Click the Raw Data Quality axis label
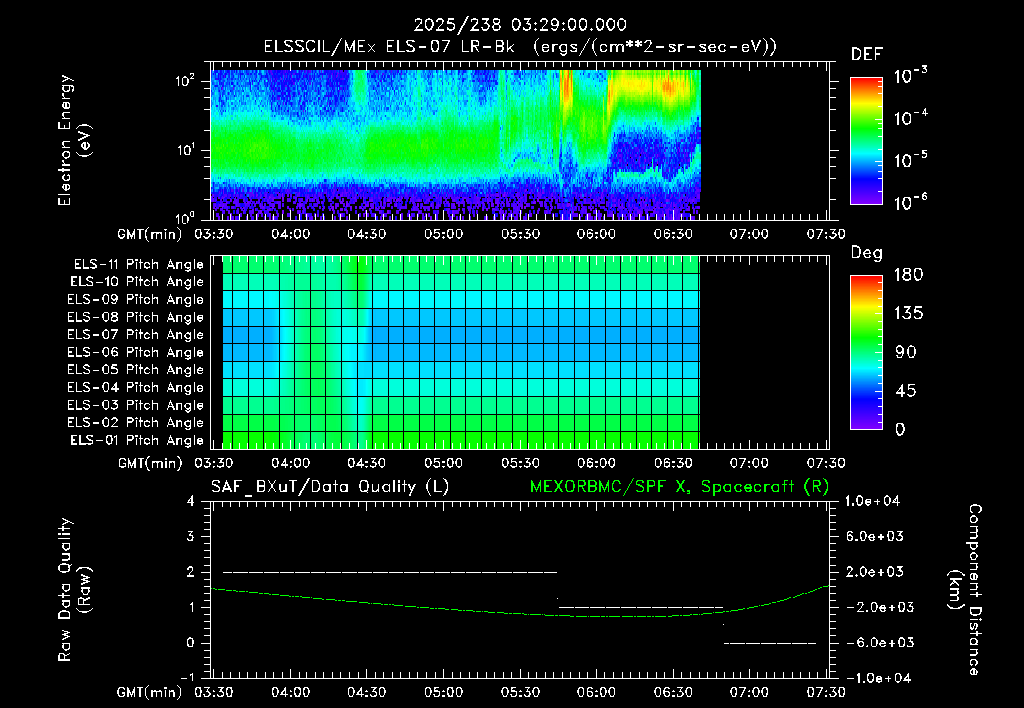1024x708 pixels. coord(74,589)
